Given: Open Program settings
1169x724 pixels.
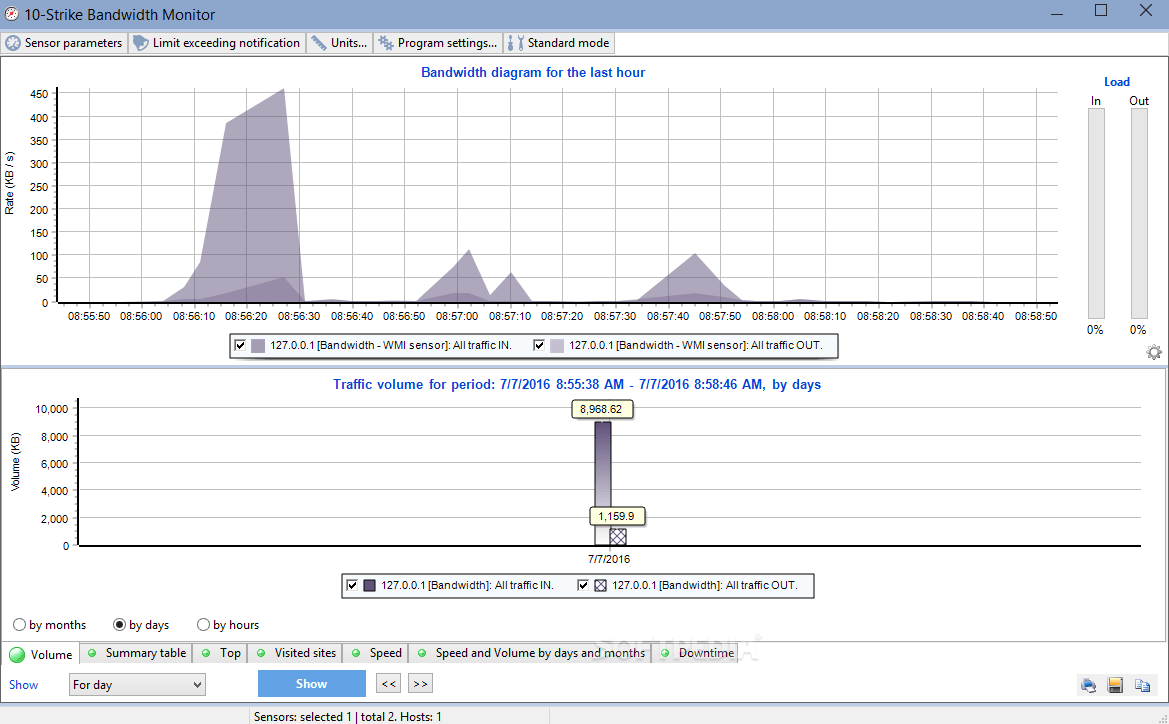Looking at the screenshot, I should 437,42.
